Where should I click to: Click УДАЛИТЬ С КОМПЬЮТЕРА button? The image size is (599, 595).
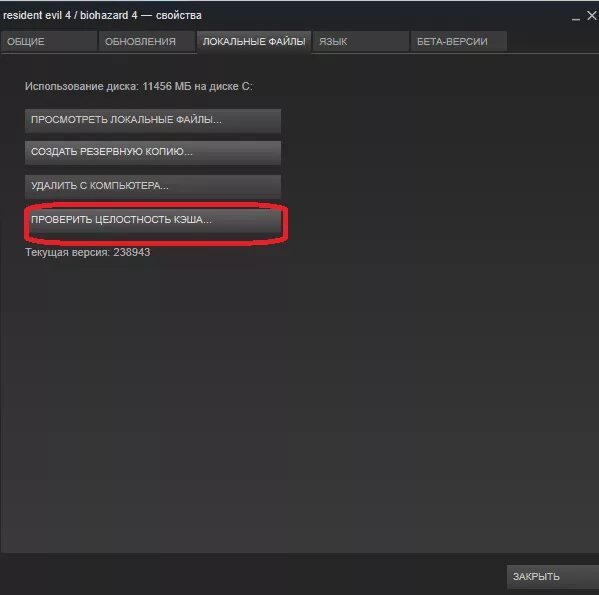153,186
